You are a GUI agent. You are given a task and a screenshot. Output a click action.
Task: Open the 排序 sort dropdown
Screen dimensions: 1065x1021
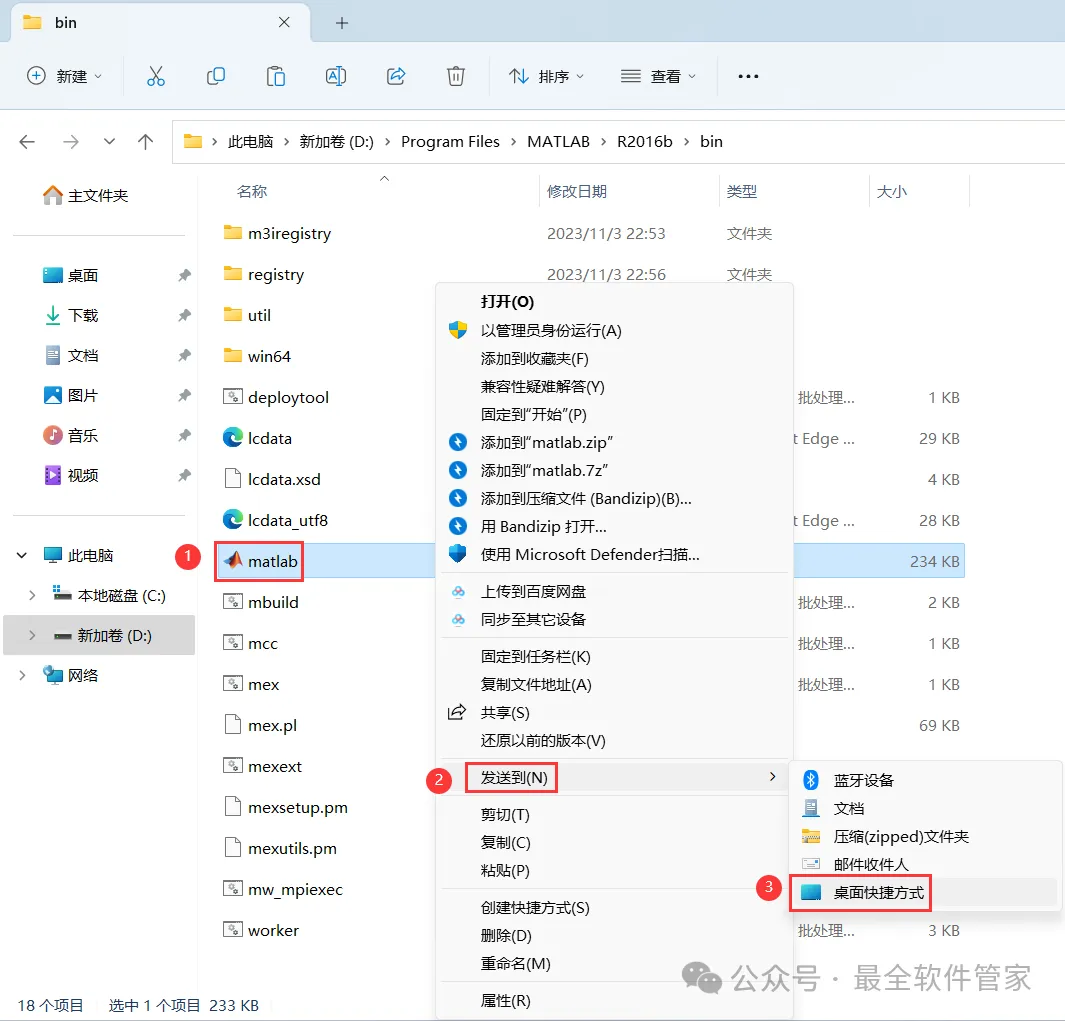pyautogui.click(x=546, y=76)
